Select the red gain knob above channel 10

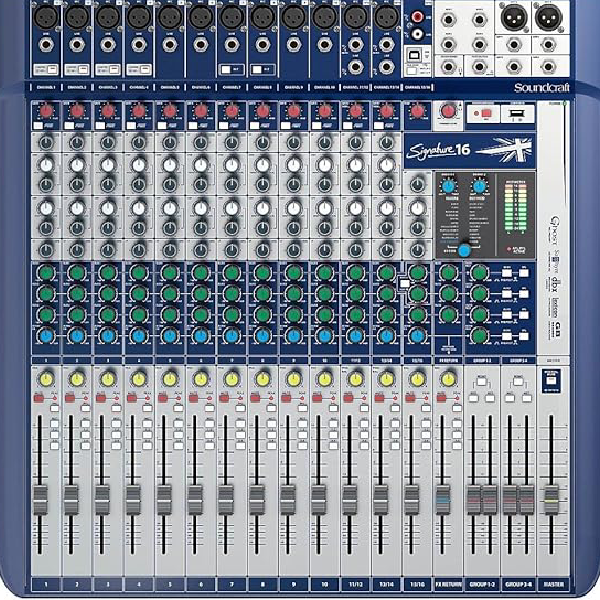[x=325, y=111]
